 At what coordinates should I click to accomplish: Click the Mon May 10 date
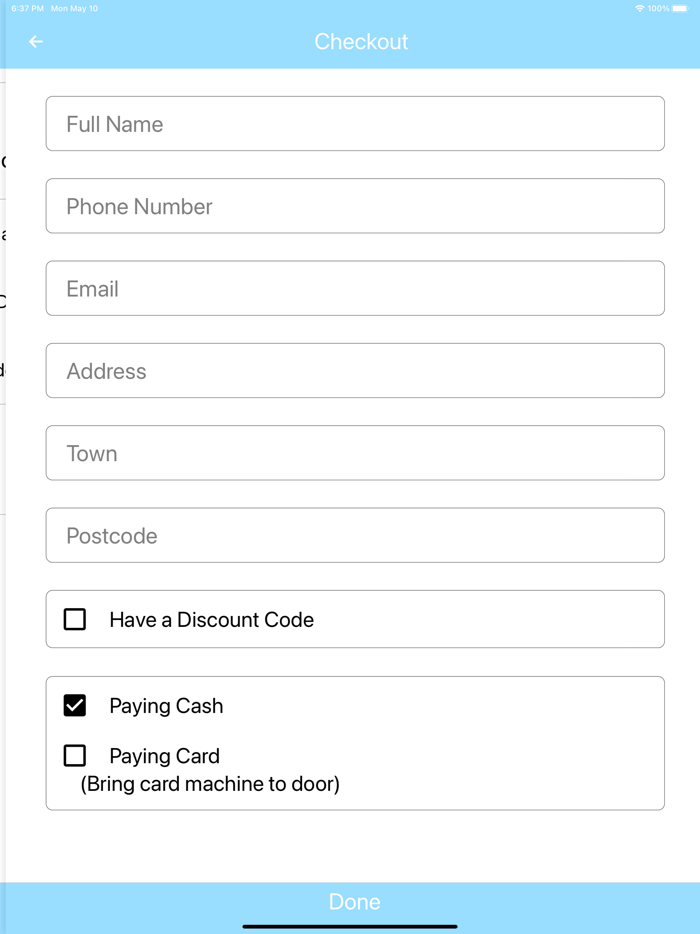tap(74, 8)
